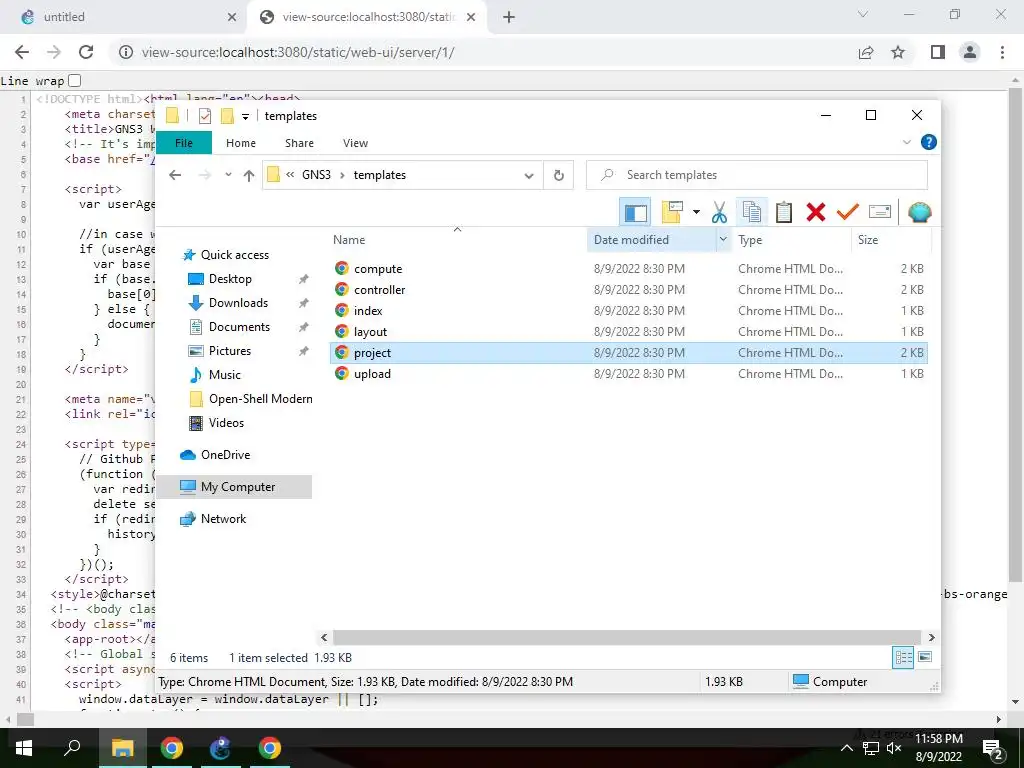1024x768 pixels.
Task: Open the Share ribbon tab
Action: [299, 143]
